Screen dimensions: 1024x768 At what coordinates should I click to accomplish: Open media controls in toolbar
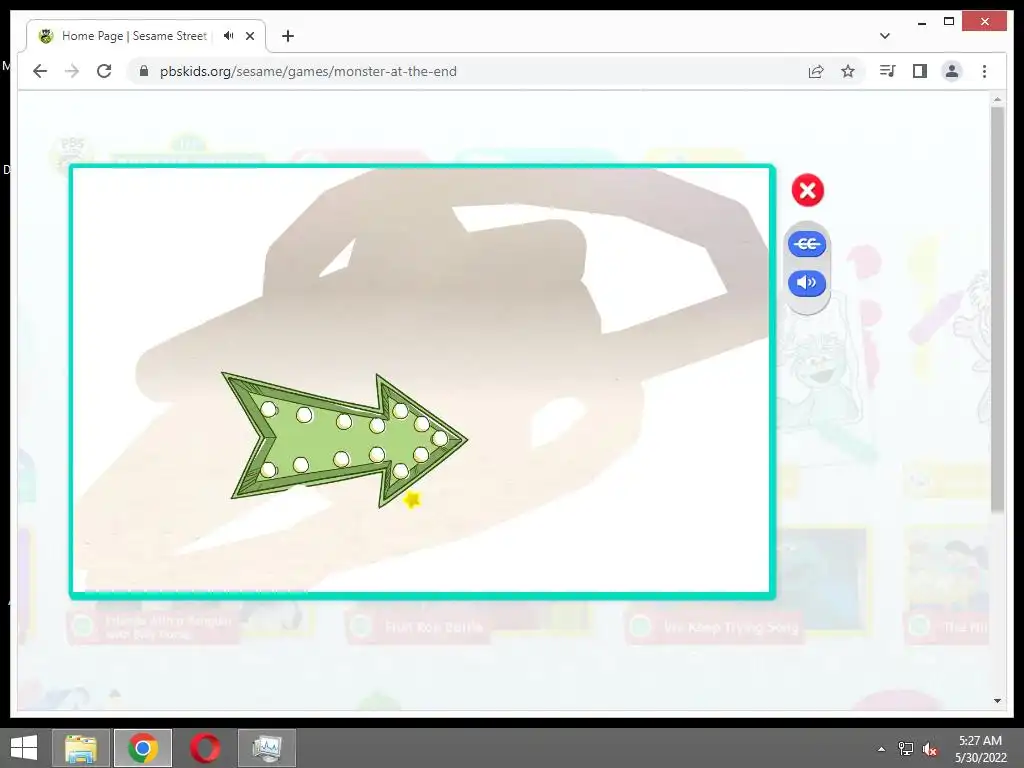tap(887, 71)
